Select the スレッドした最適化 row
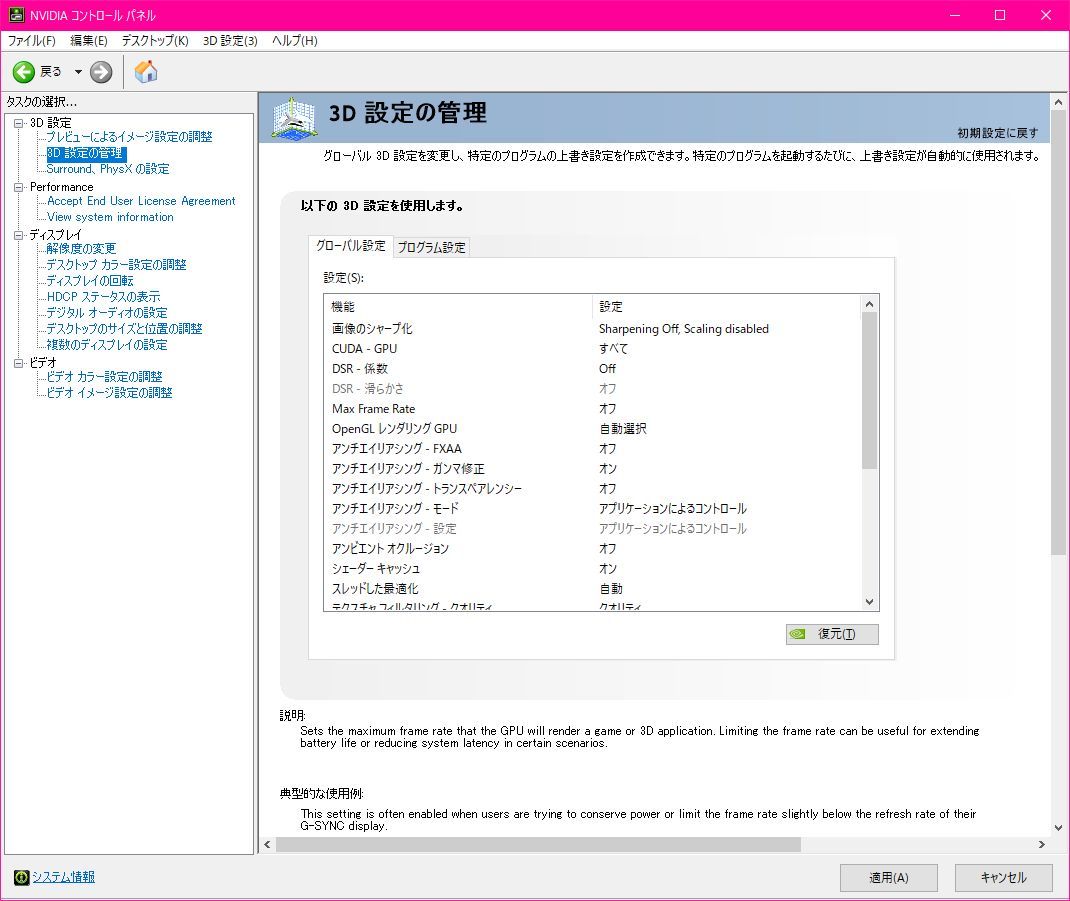Screen dimensions: 1070x901 click(x=592, y=588)
